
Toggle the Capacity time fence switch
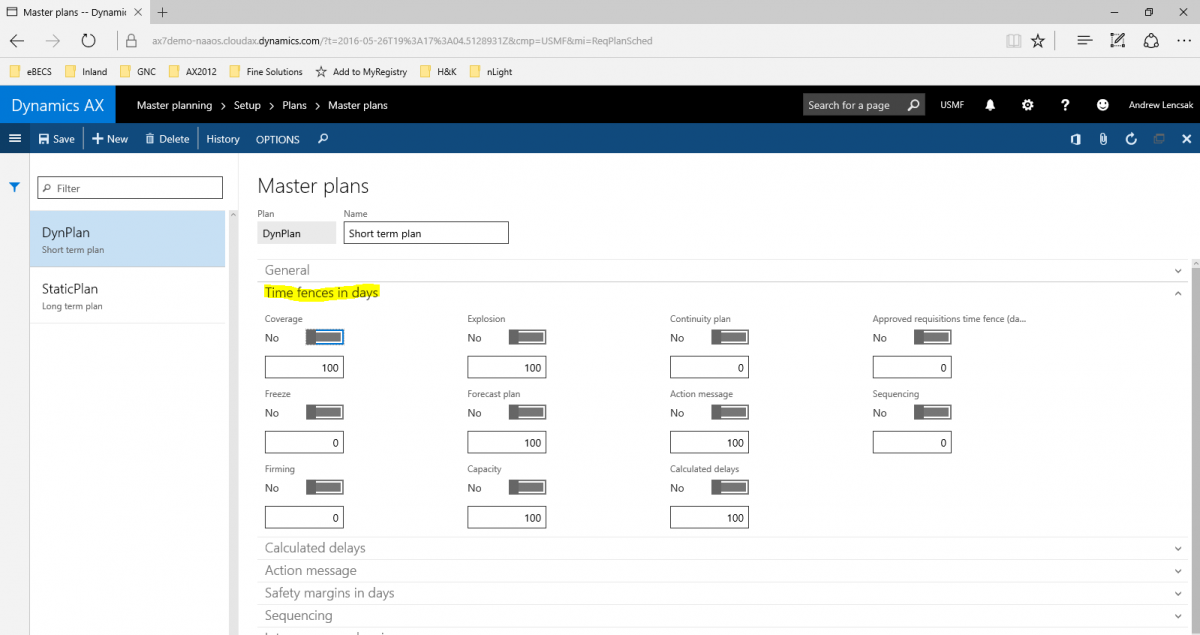pyautogui.click(x=527, y=487)
